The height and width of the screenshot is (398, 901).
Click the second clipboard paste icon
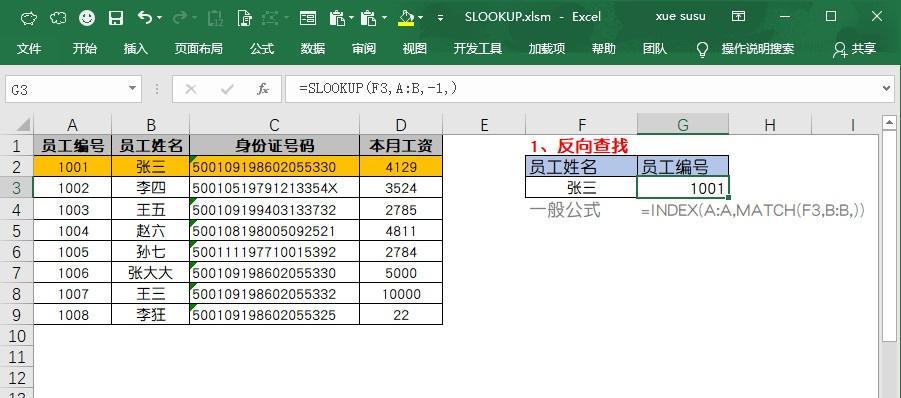point(368,18)
